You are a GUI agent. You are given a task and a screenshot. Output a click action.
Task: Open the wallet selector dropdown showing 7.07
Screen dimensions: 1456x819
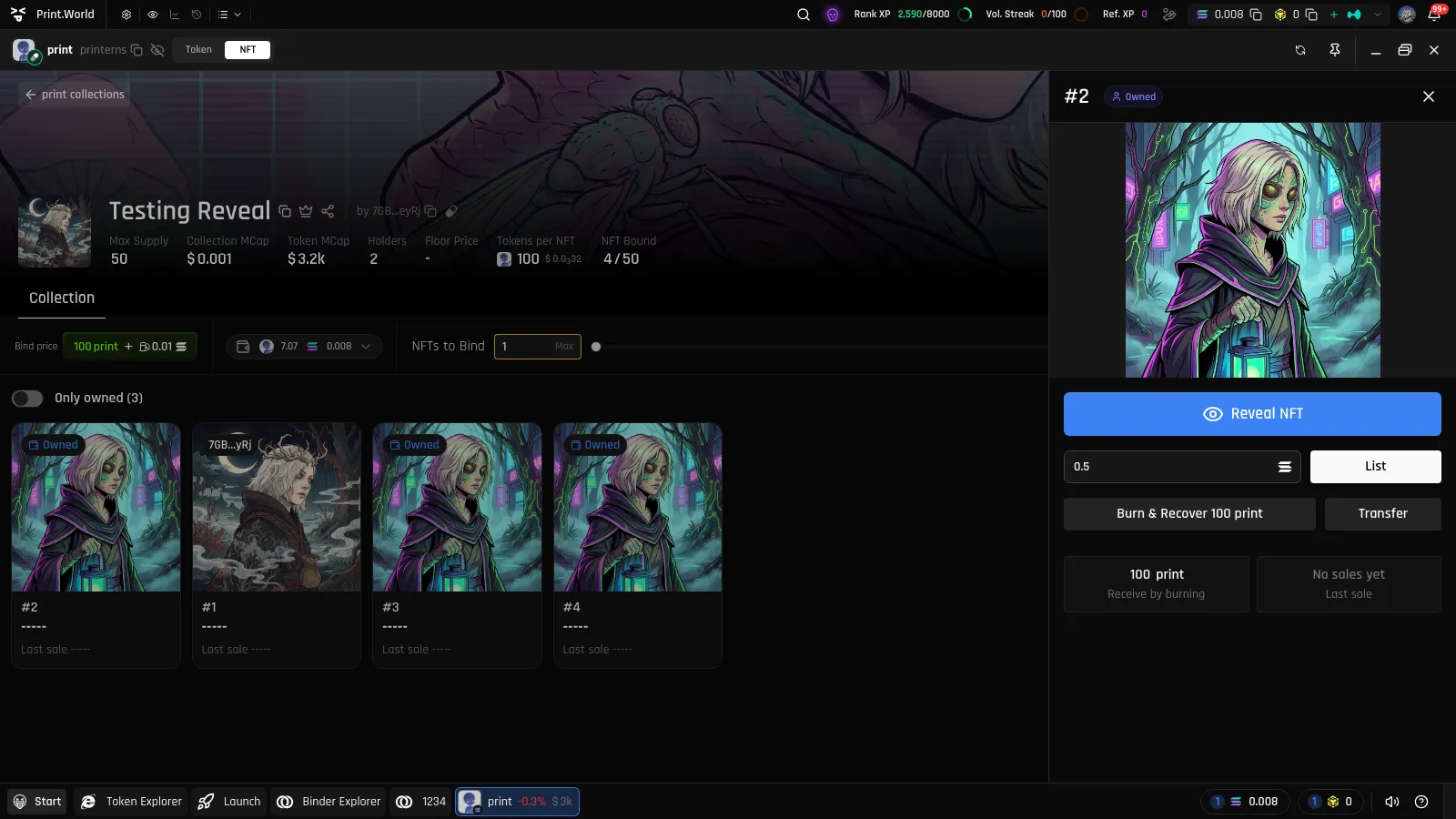coord(303,347)
